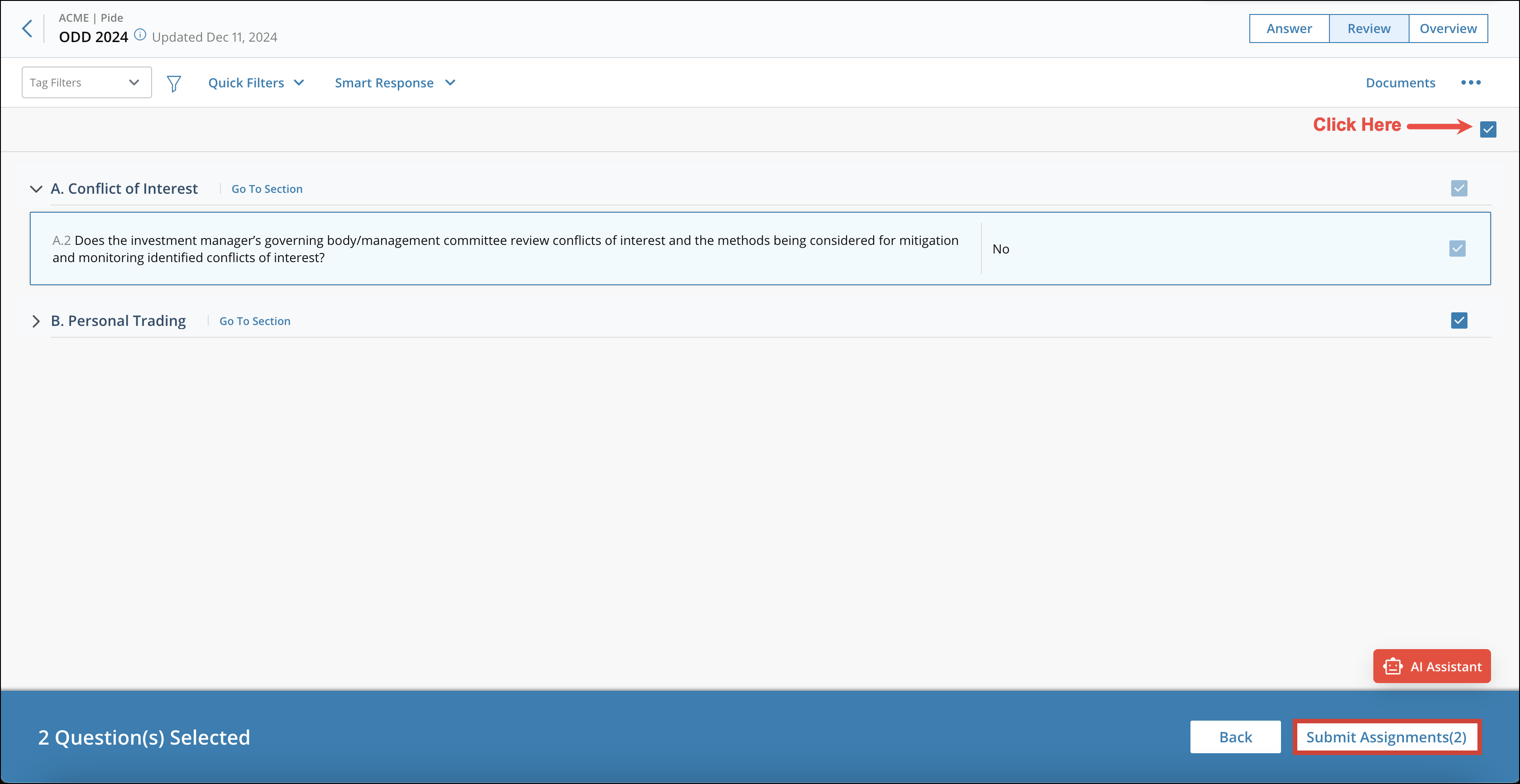Open the Quick Filters dropdown

click(x=256, y=82)
